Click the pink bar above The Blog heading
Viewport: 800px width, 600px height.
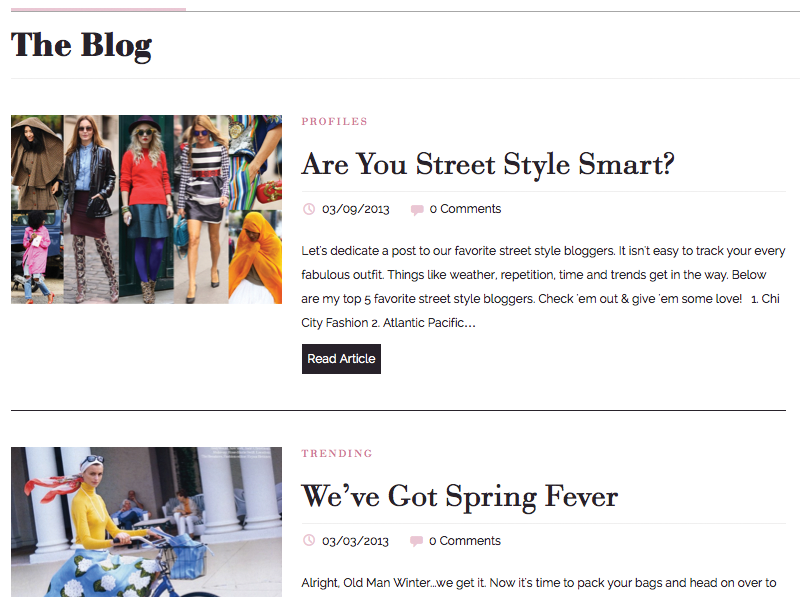(97, 10)
